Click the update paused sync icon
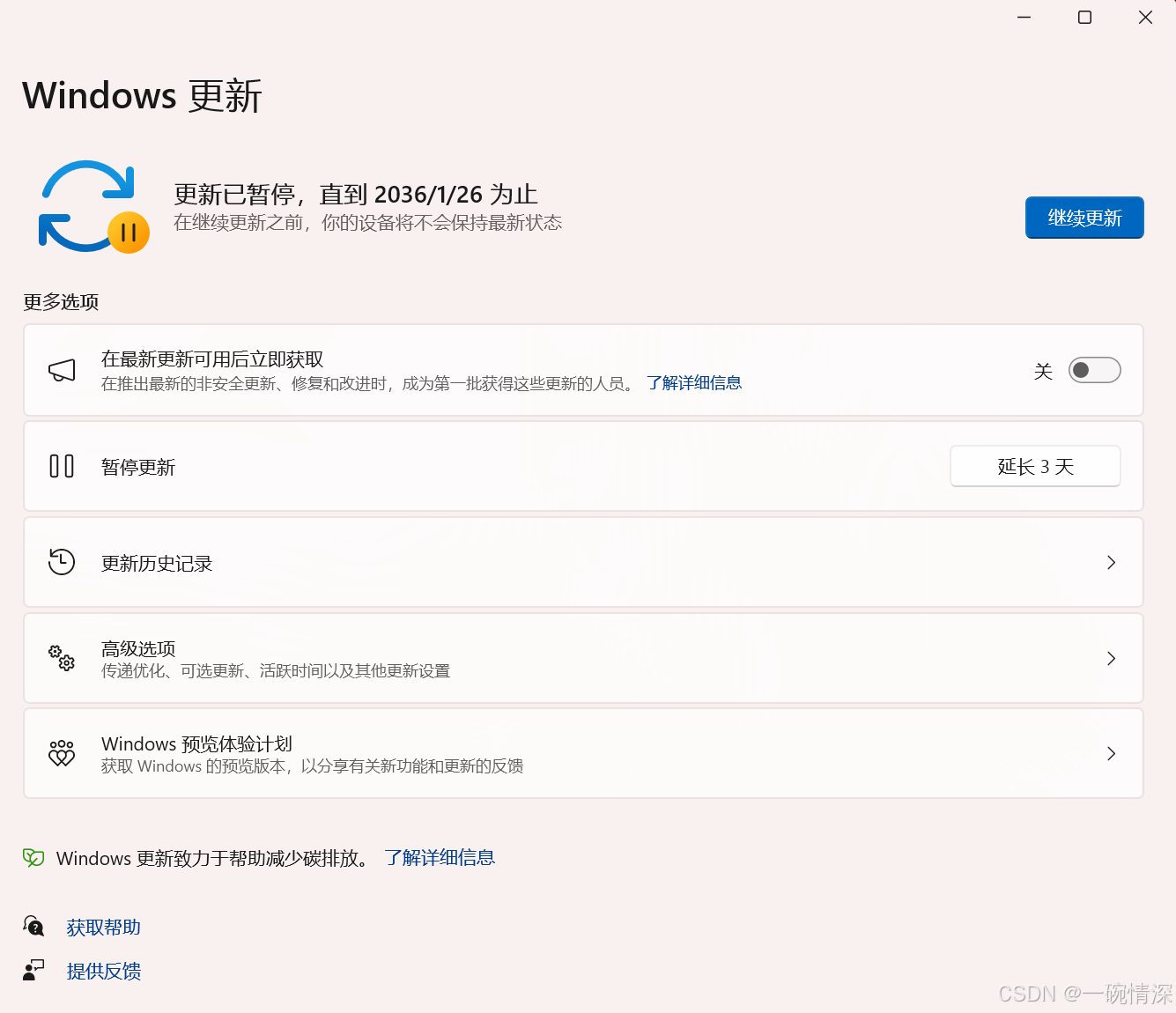The width and height of the screenshot is (1176, 1013). tap(94, 206)
